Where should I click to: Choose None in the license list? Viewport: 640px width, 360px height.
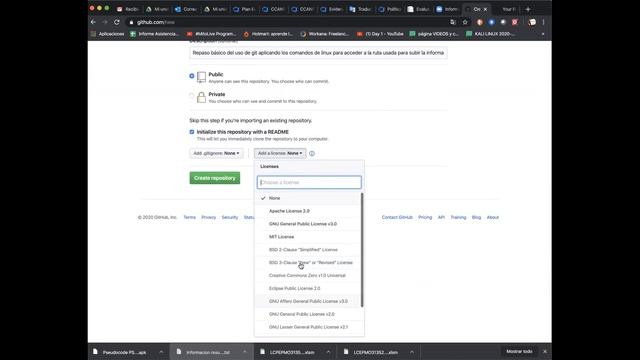[308, 198]
